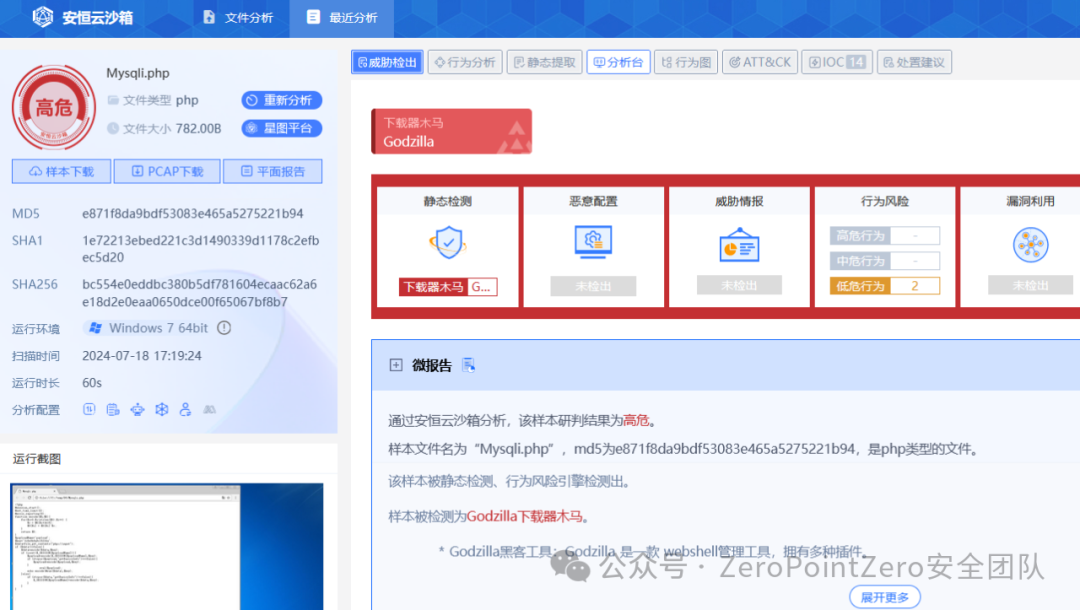Switch to the 行为分析 tab
The width and height of the screenshot is (1080, 610).
point(465,62)
